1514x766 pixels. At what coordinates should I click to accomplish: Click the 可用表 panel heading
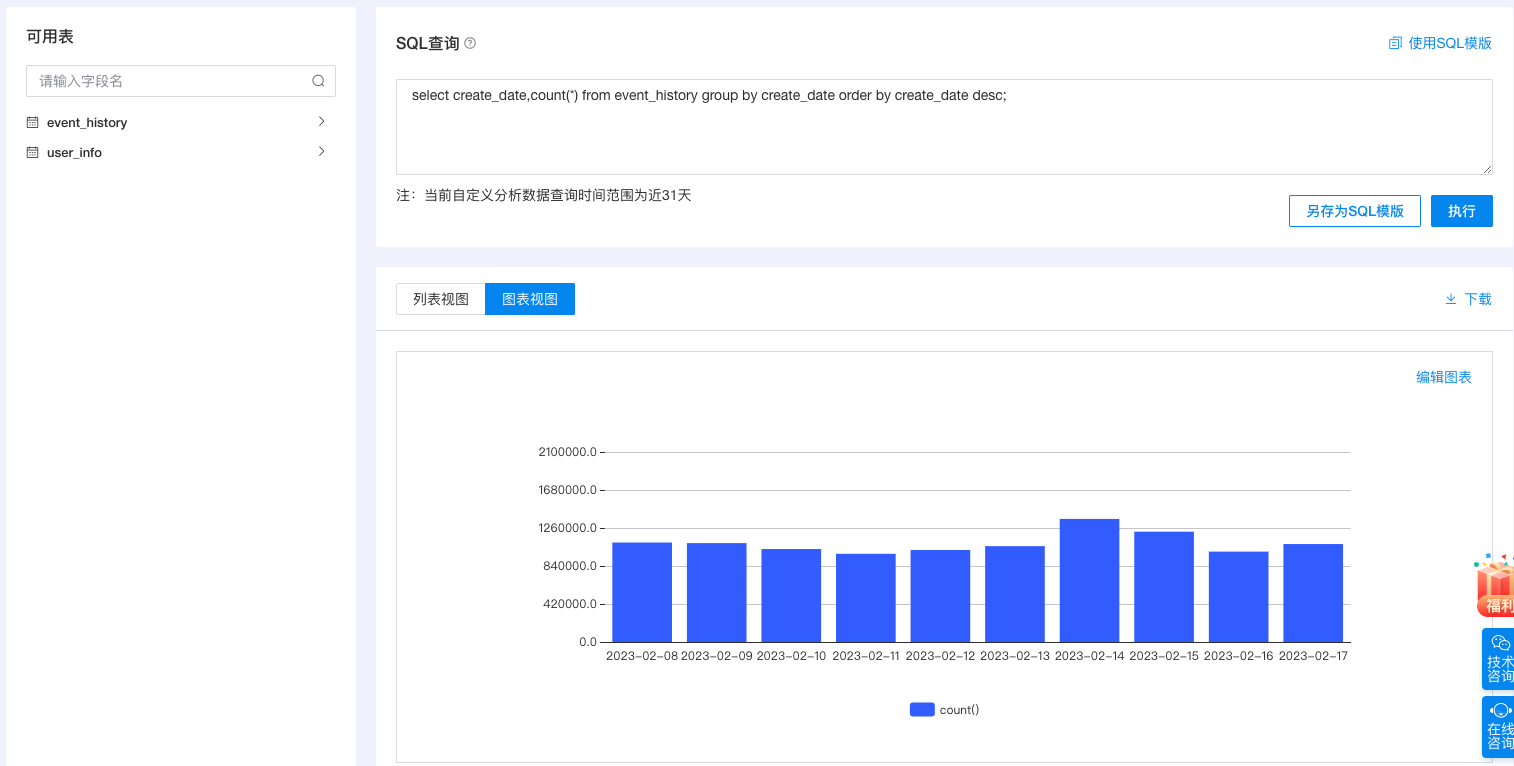coord(50,37)
